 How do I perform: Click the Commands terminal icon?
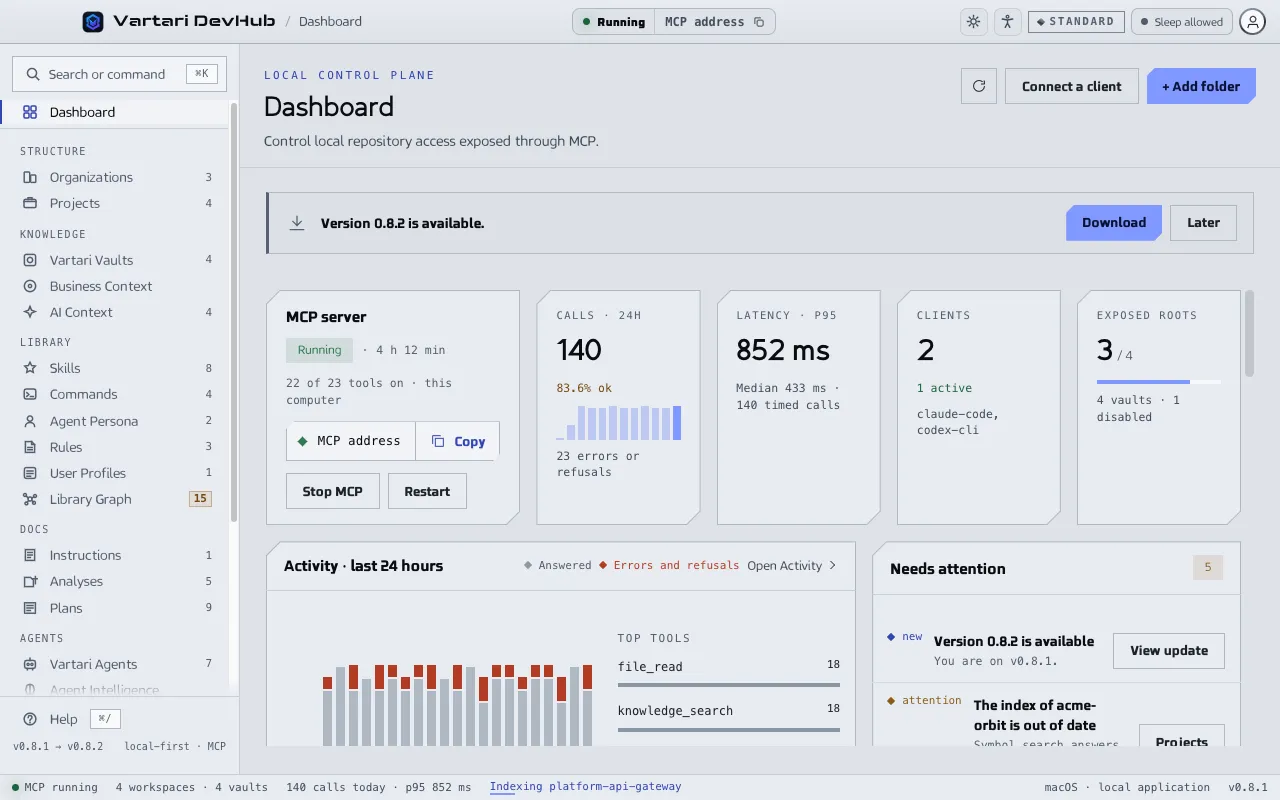pos(30,394)
